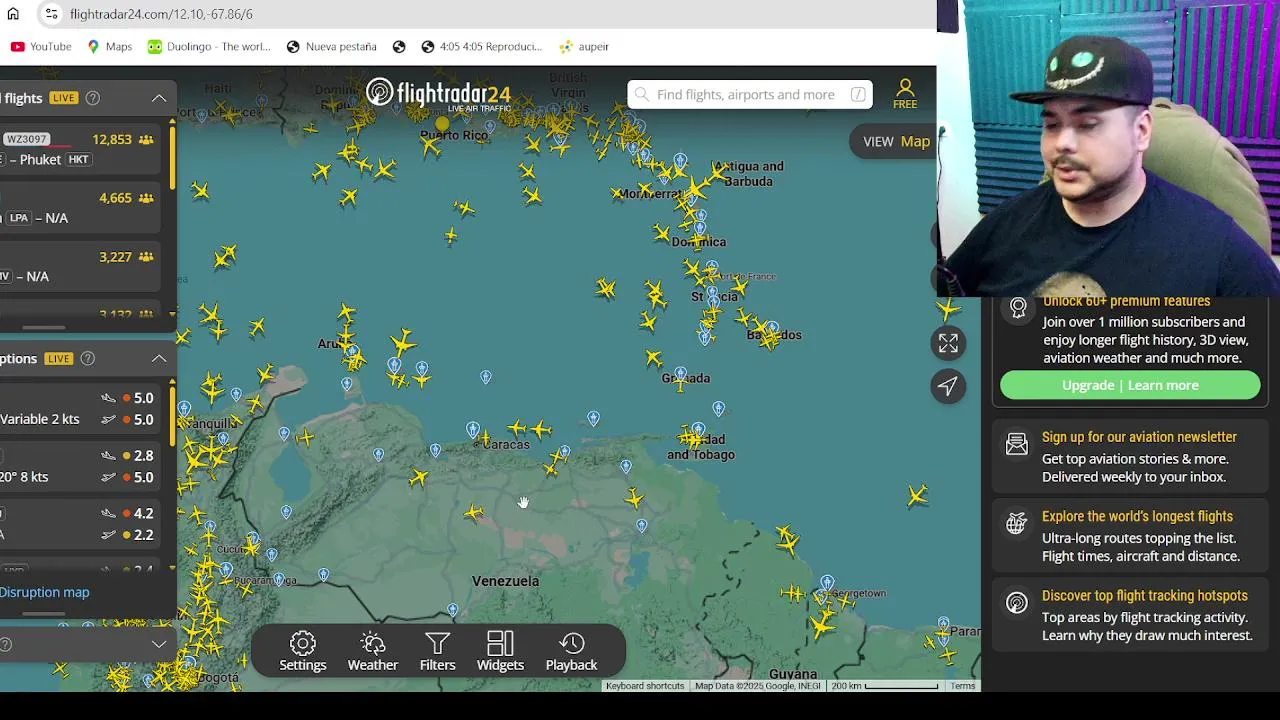Open the YouTube bookmark

(x=41, y=46)
